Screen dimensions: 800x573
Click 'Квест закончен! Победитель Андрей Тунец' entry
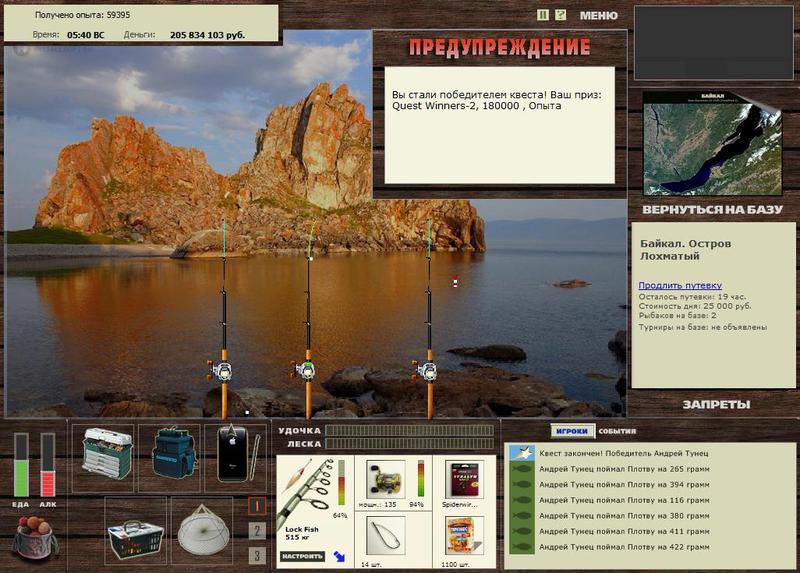623,453
